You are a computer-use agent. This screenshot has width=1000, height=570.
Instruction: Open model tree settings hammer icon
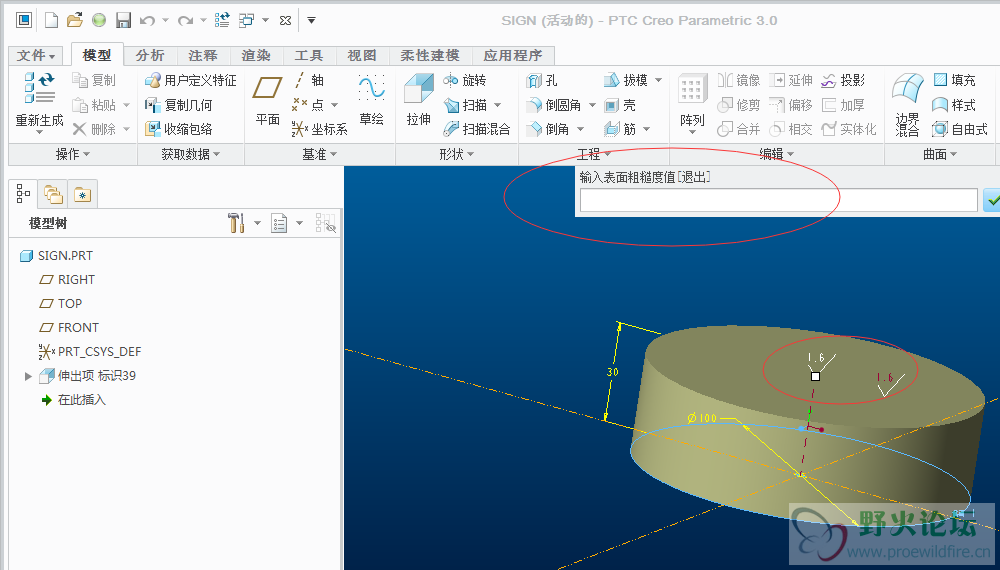click(237, 223)
